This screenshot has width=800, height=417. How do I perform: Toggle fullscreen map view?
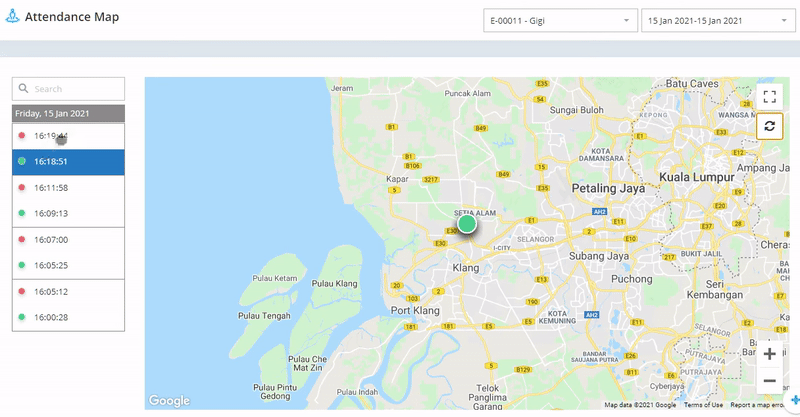pyautogui.click(x=769, y=97)
